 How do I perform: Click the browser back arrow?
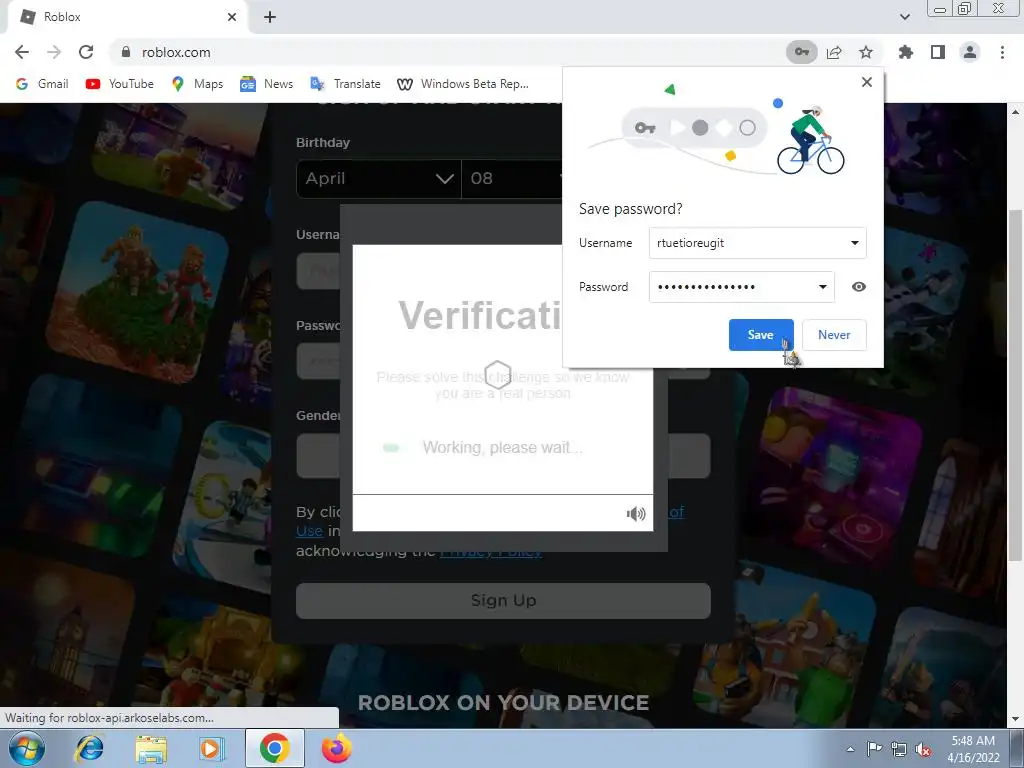click(x=22, y=52)
